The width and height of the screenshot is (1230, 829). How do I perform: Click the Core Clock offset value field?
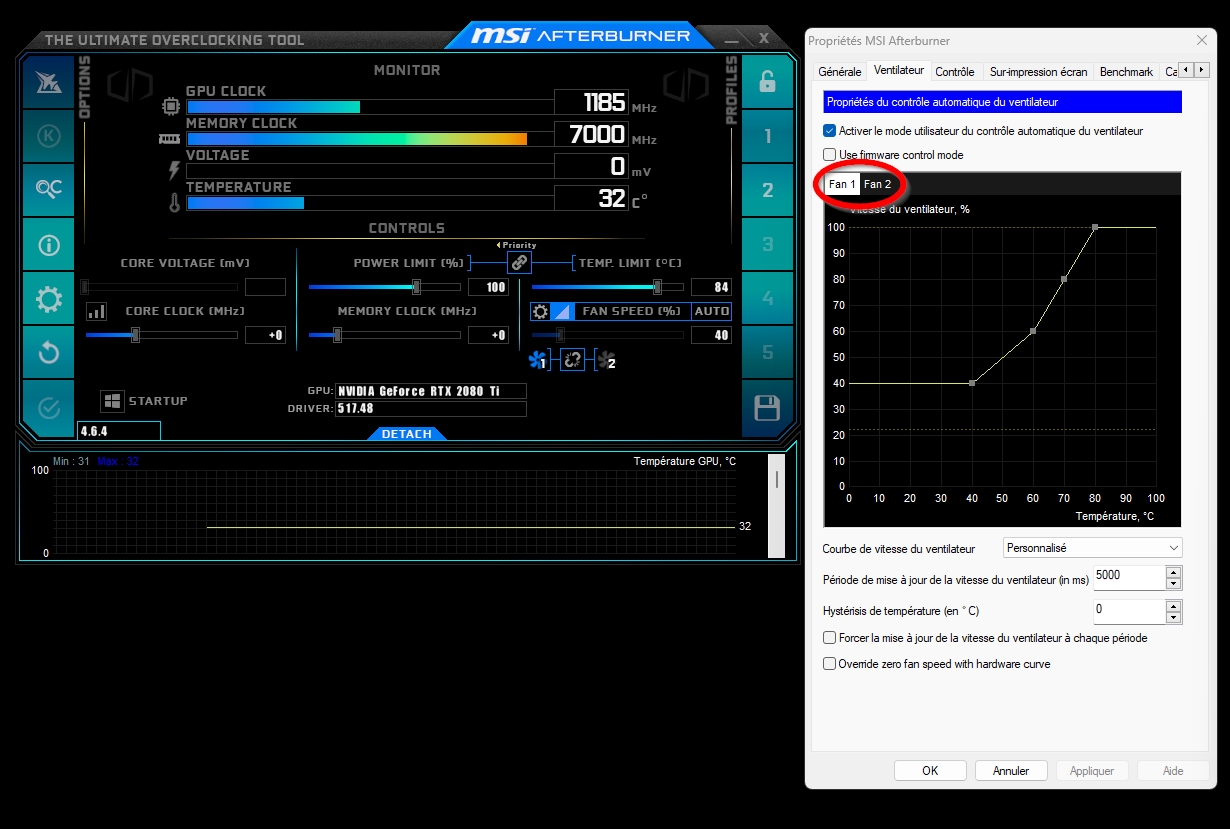point(265,335)
